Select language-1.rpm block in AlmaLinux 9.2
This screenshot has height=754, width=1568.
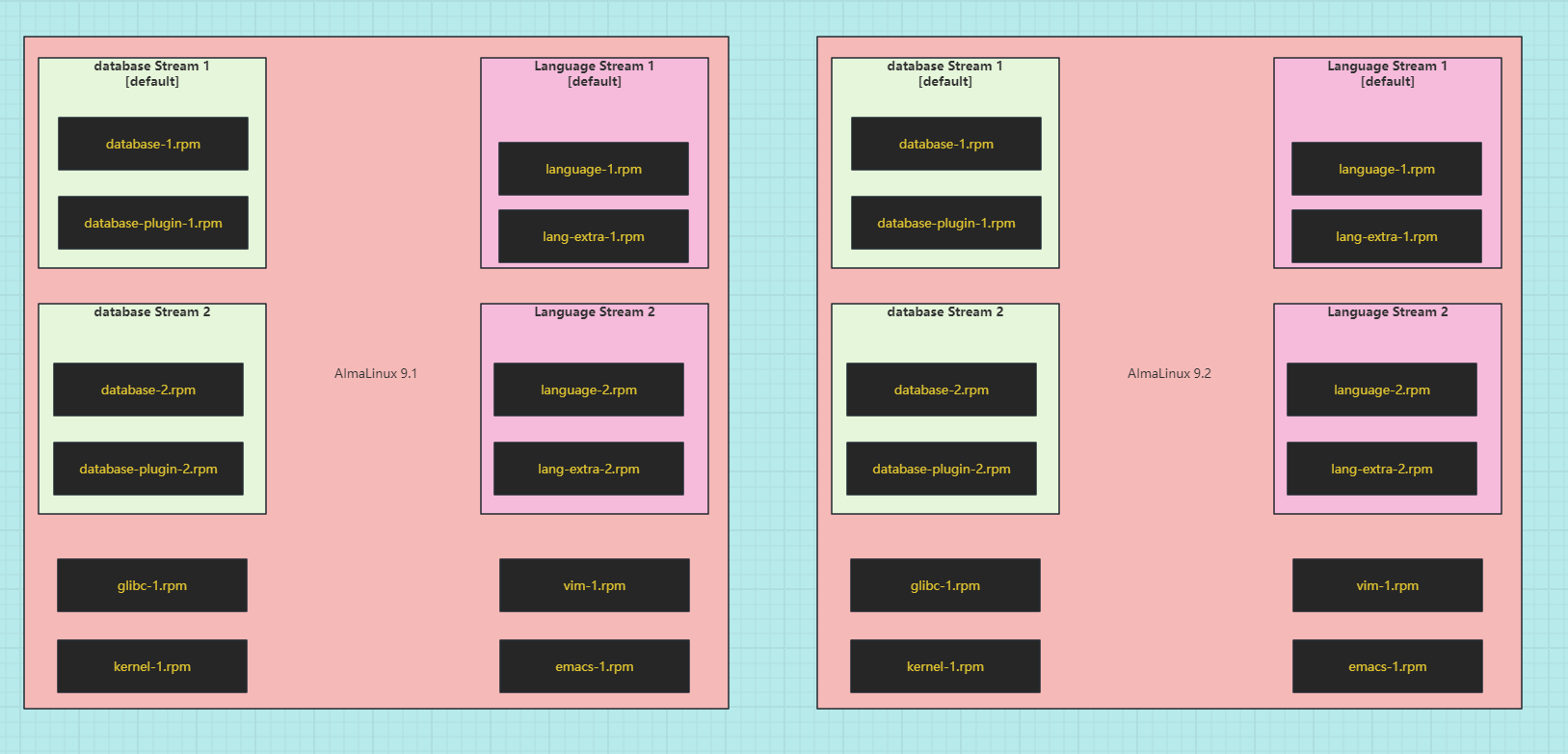click(1386, 169)
